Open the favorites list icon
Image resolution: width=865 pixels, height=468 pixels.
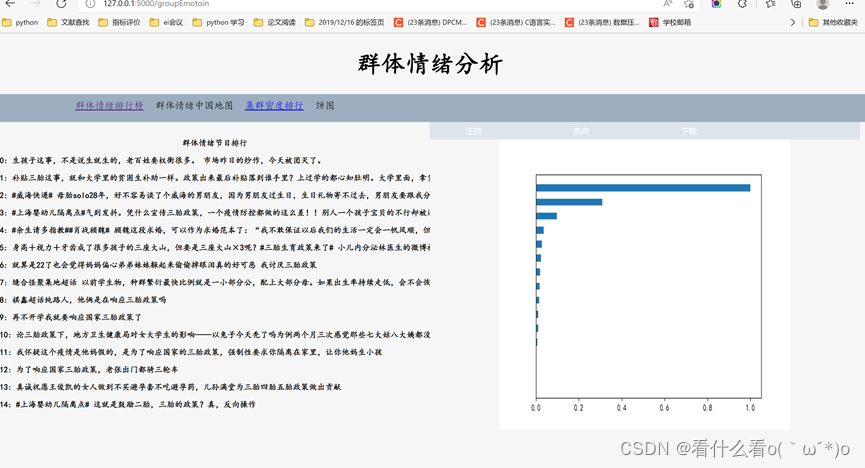coord(770,4)
